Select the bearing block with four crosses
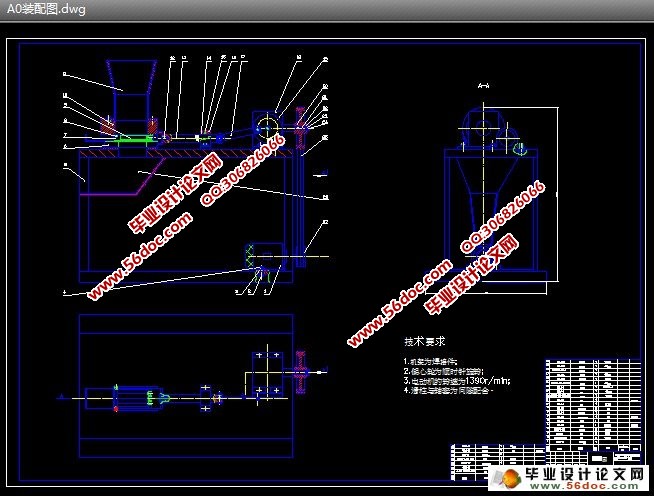Screen dimensions: 654x496 [264, 370]
